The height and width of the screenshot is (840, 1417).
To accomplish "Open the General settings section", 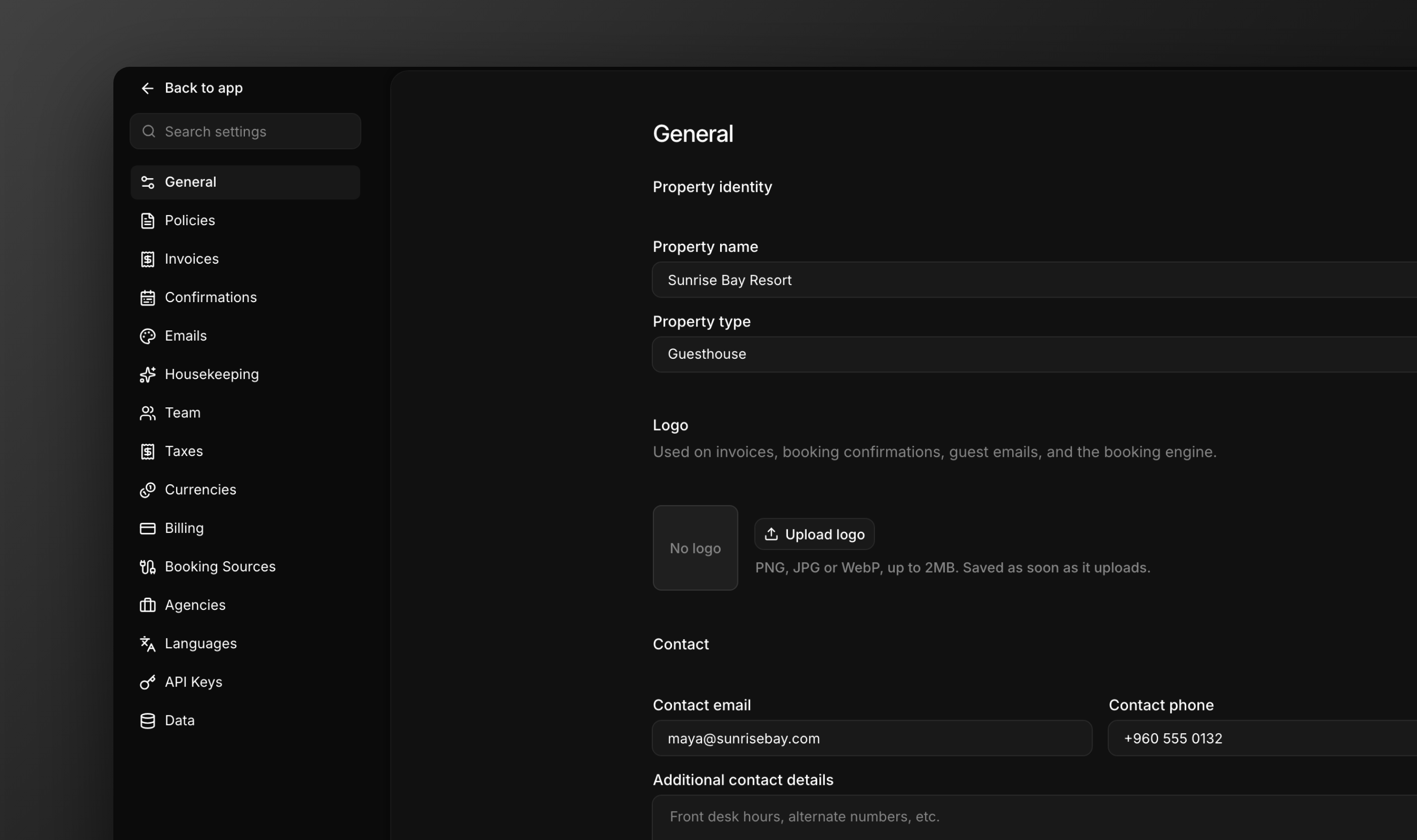I will coord(245,182).
